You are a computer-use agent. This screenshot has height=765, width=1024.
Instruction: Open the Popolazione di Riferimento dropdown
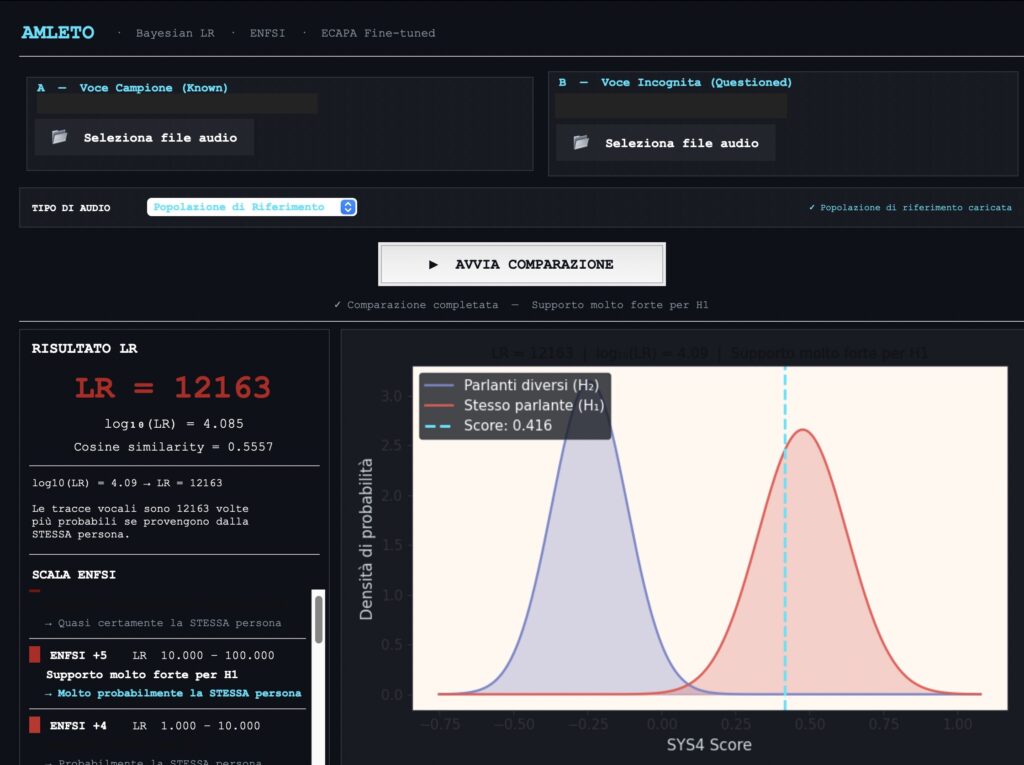tap(251, 207)
